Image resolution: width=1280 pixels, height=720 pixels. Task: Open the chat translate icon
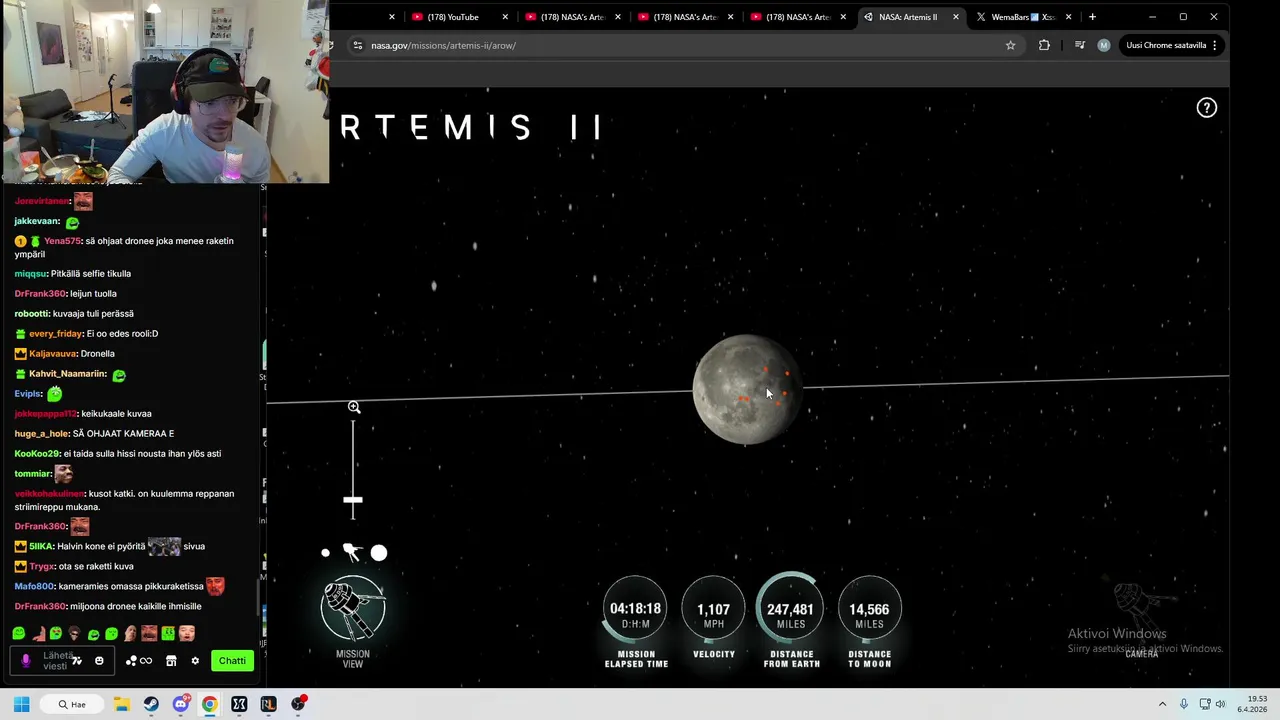click(x=77, y=661)
